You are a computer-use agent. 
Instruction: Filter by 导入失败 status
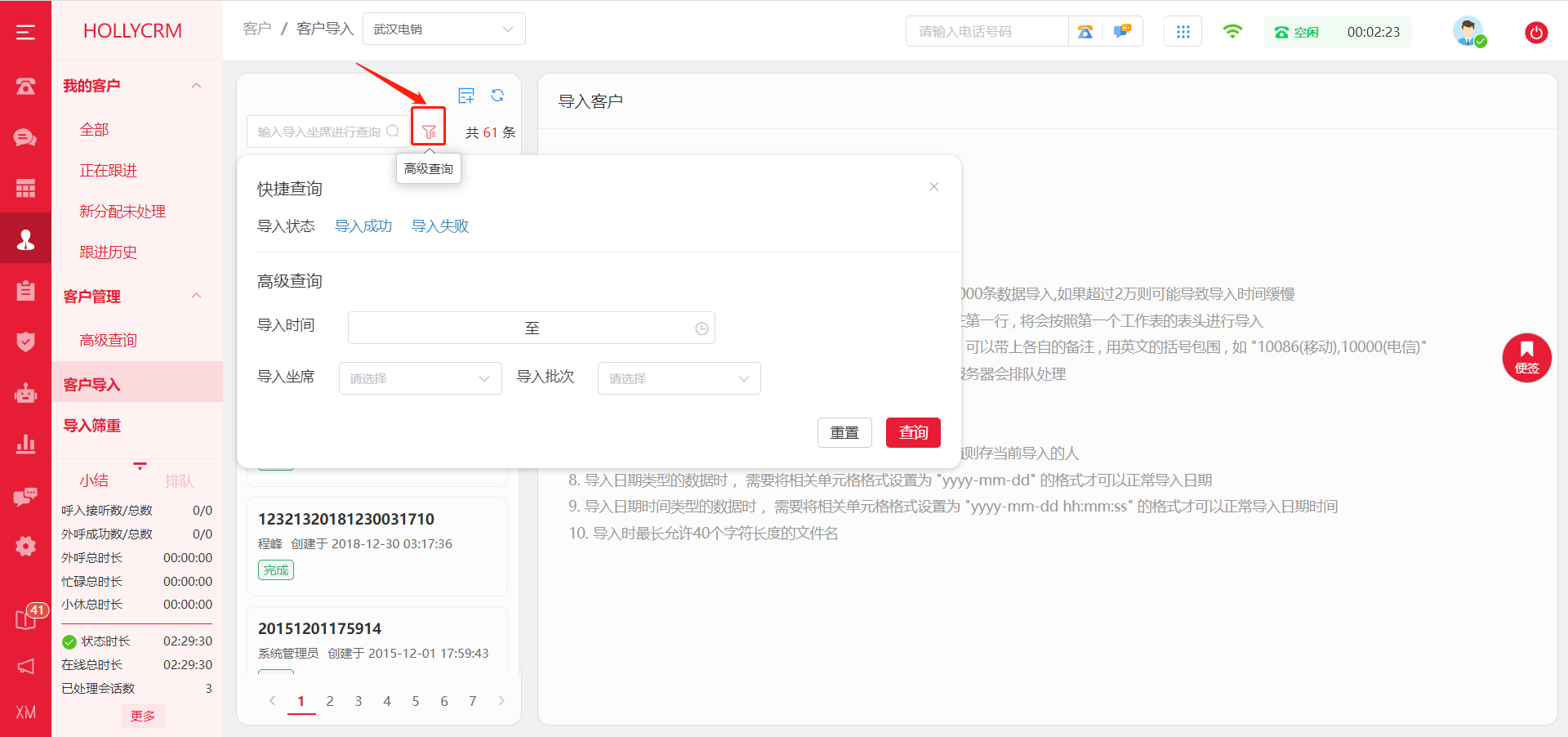(440, 226)
